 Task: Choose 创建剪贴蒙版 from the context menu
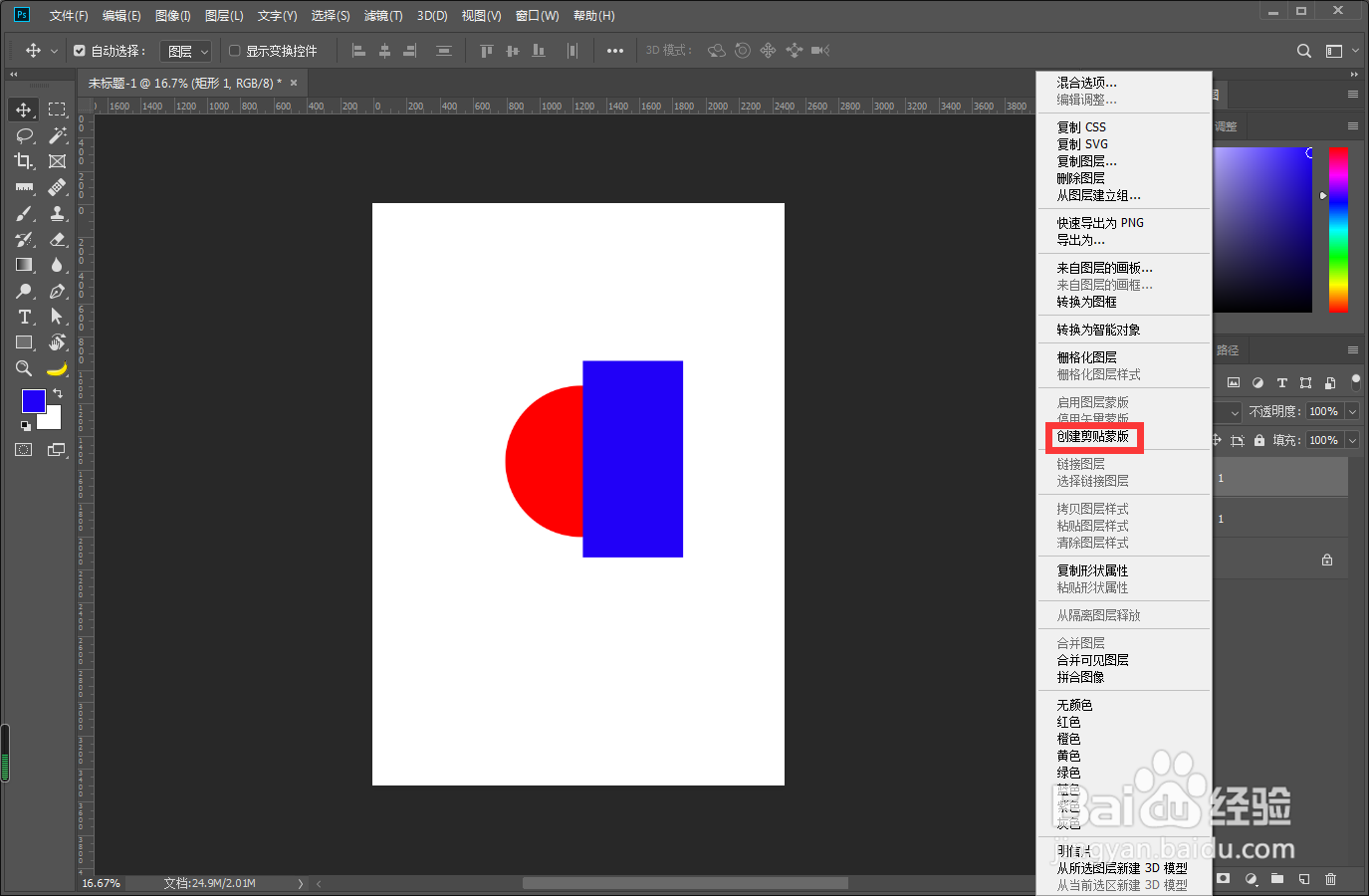click(1093, 436)
